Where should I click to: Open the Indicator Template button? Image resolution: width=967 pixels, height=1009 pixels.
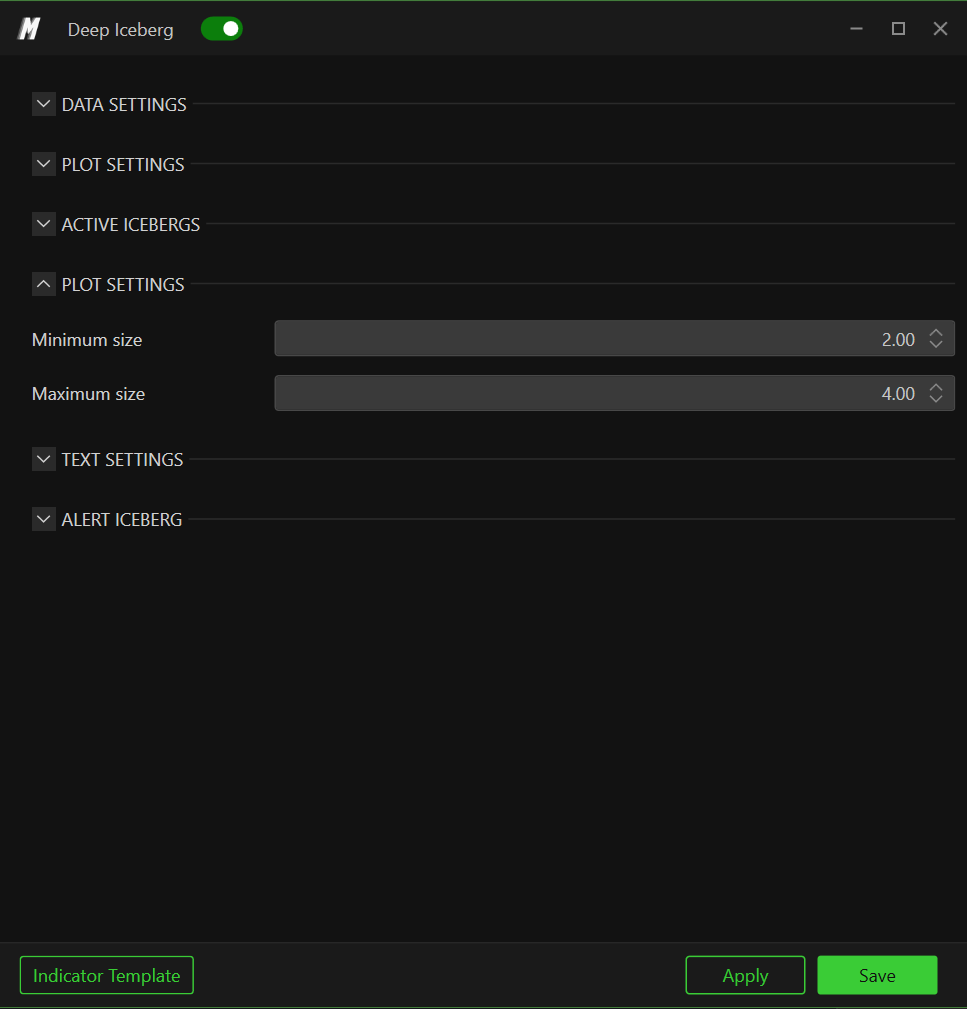(x=107, y=976)
